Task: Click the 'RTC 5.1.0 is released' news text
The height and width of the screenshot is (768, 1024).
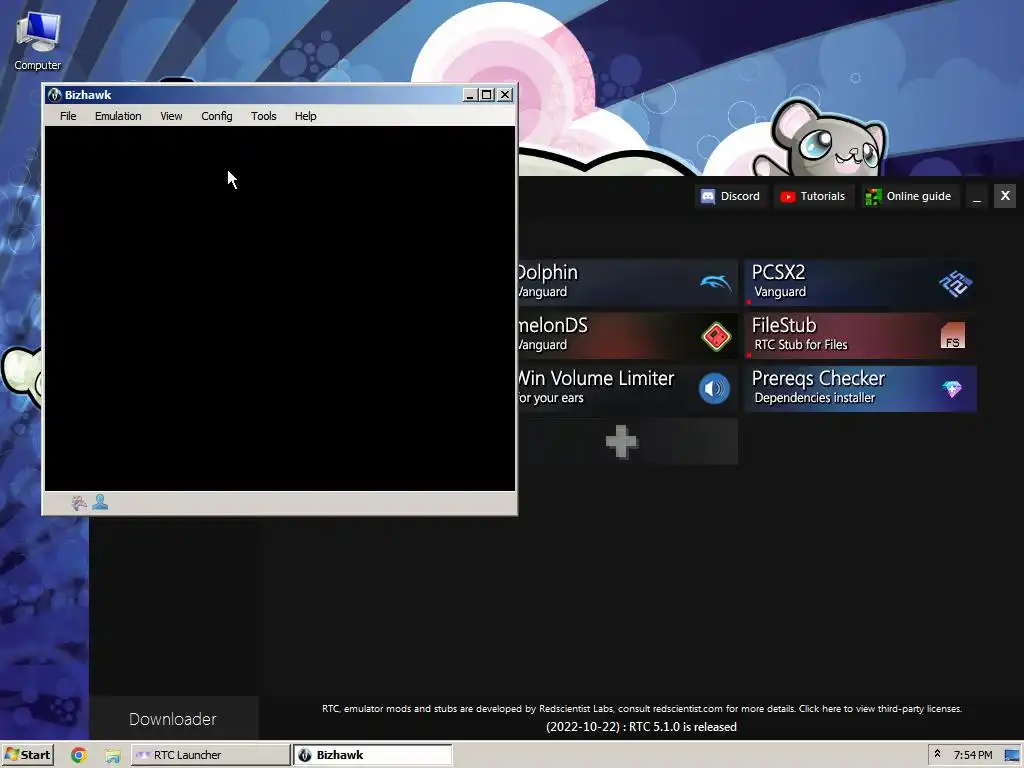Action: (x=641, y=727)
